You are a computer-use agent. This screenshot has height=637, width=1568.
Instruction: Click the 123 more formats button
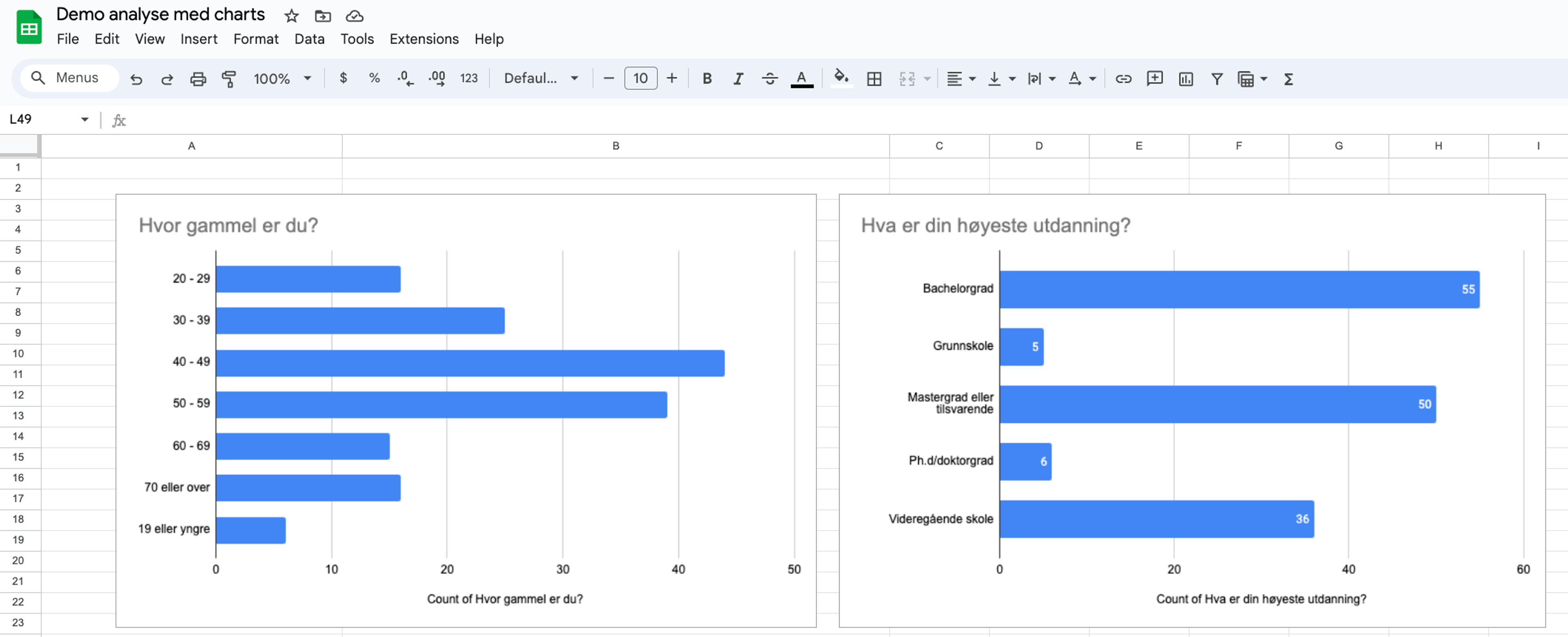(468, 78)
